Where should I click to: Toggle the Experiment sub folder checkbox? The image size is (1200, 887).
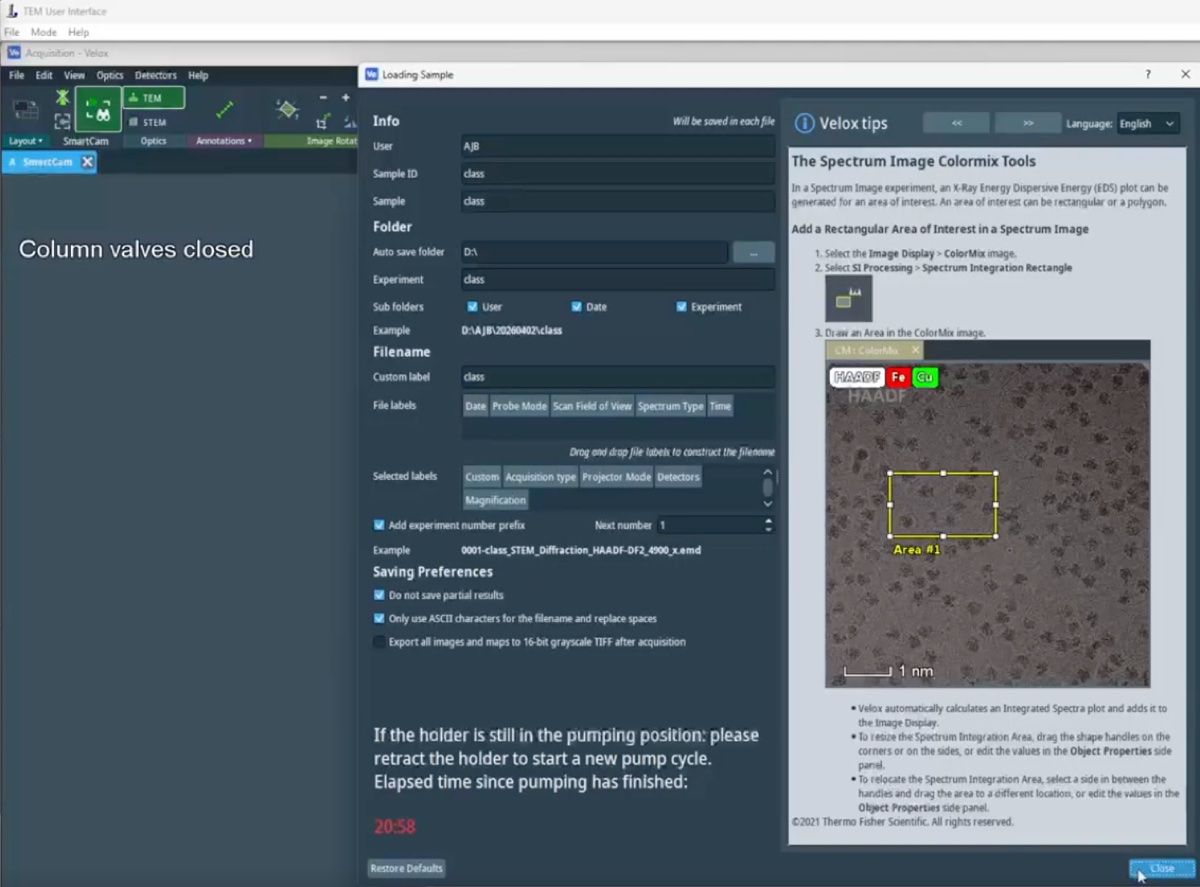point(682,307)
